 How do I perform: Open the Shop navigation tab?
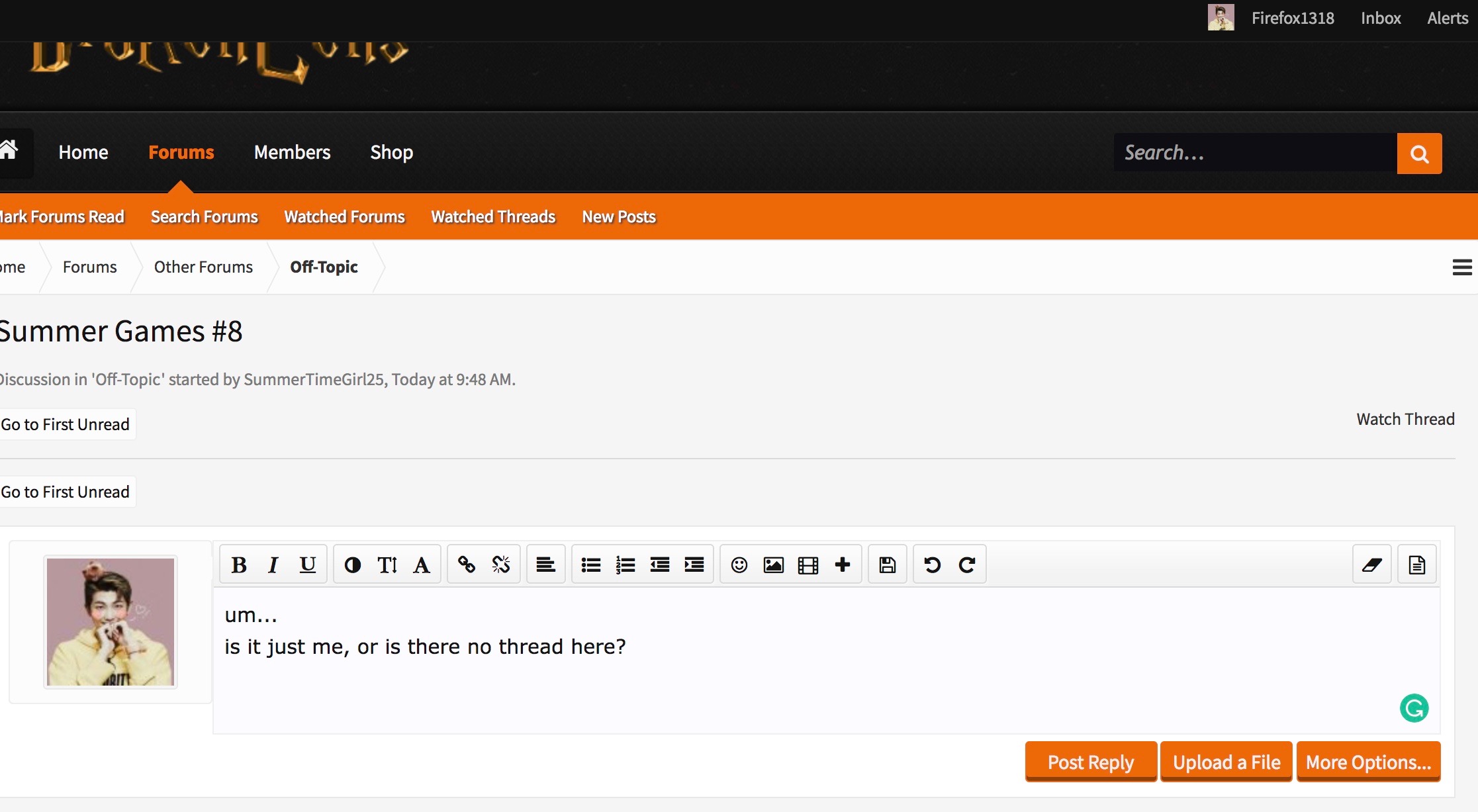(x=392, y=152)
